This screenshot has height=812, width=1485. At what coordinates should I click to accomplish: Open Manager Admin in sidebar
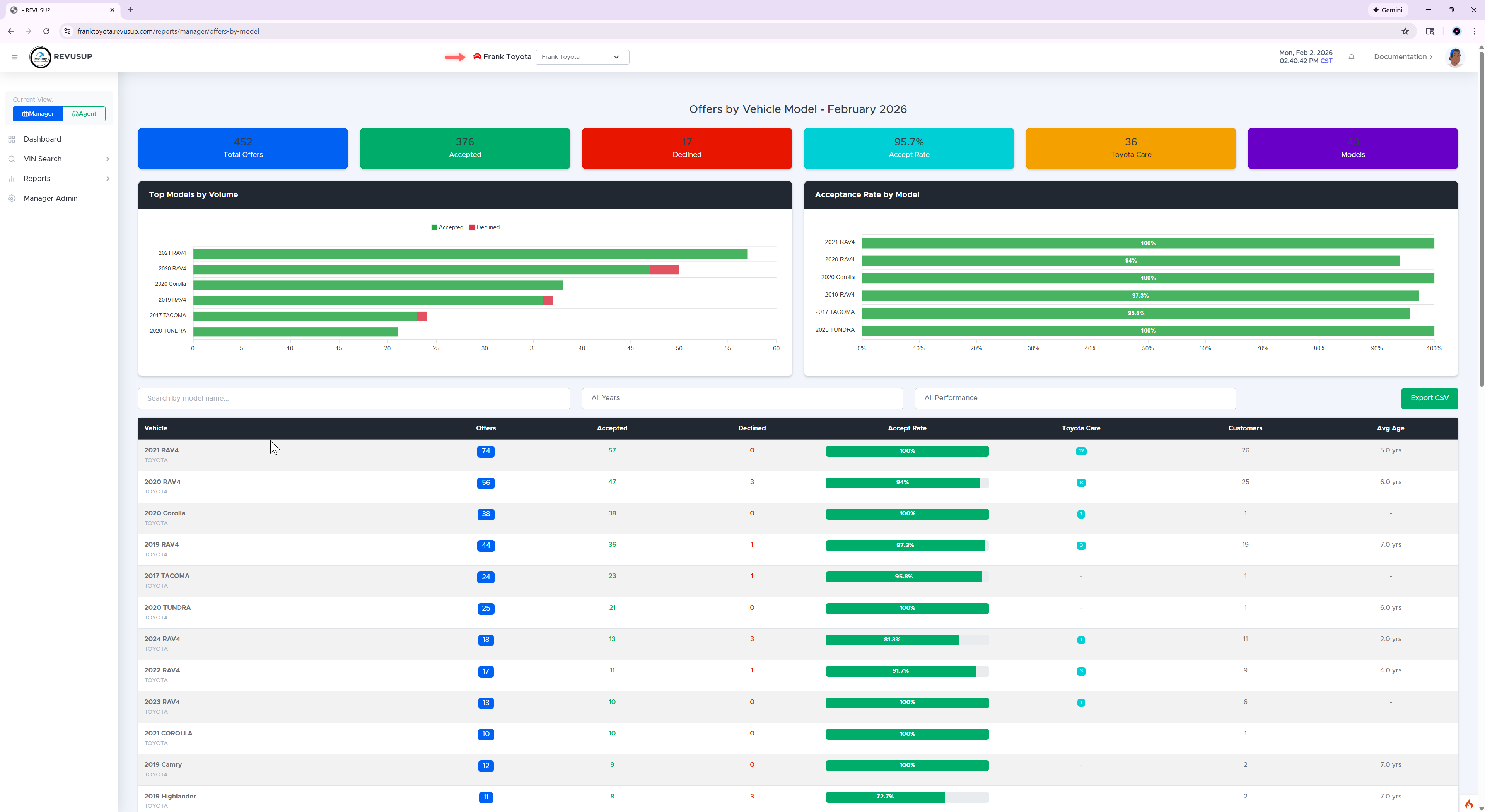tap(50, 198)
